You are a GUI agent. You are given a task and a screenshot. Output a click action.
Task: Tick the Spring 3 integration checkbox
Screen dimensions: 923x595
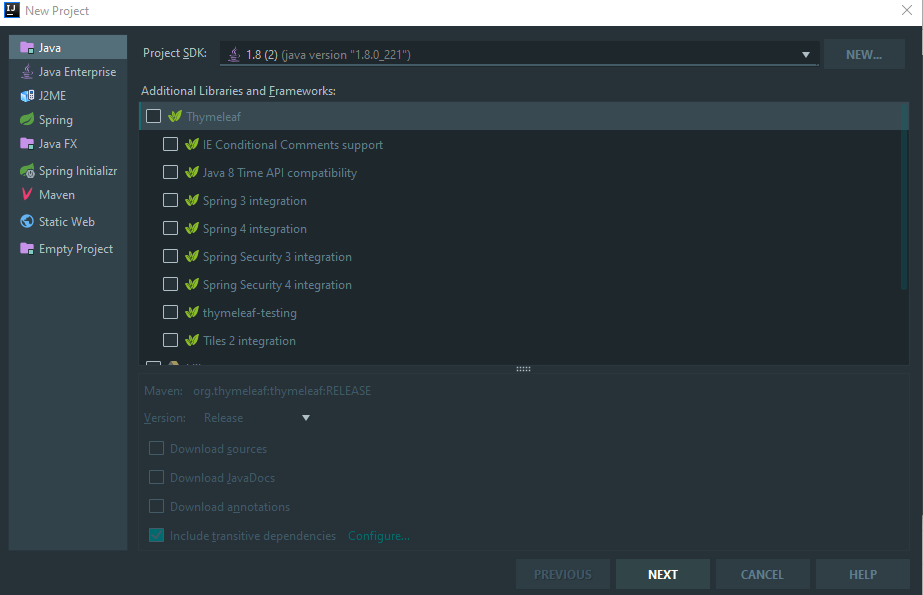pyautogui.click(x=170, y=200)
